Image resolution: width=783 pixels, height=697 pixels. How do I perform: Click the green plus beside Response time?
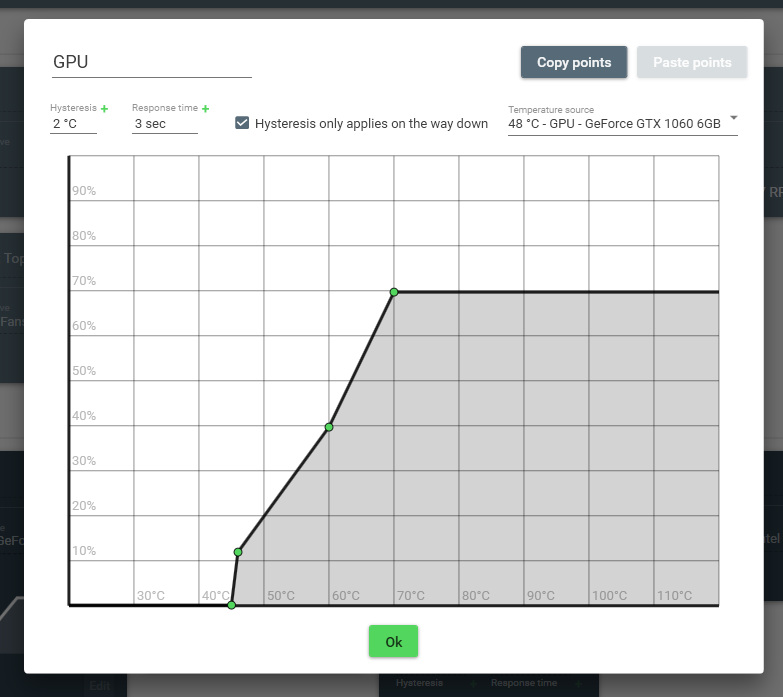tap(206, 108)
